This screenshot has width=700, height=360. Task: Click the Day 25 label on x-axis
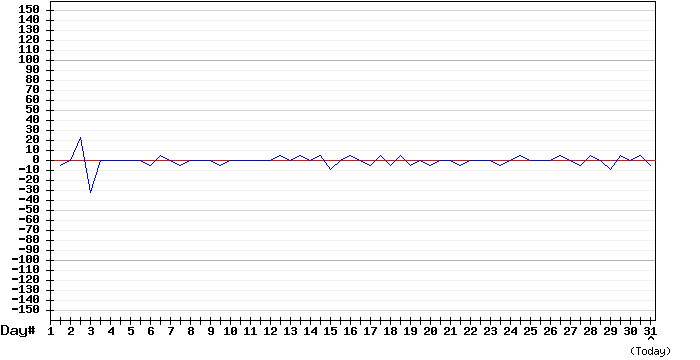tap(530, 331)
